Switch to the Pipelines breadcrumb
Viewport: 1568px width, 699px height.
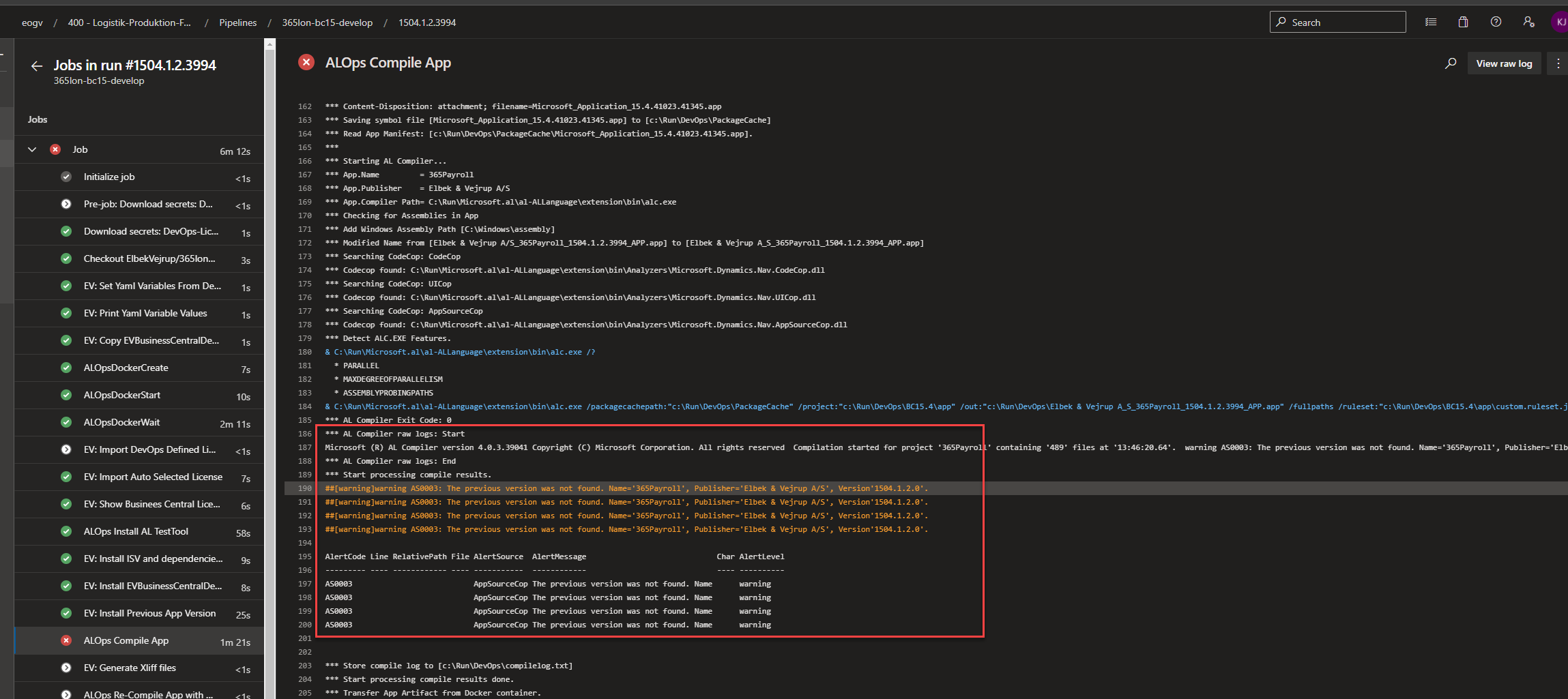237,22
